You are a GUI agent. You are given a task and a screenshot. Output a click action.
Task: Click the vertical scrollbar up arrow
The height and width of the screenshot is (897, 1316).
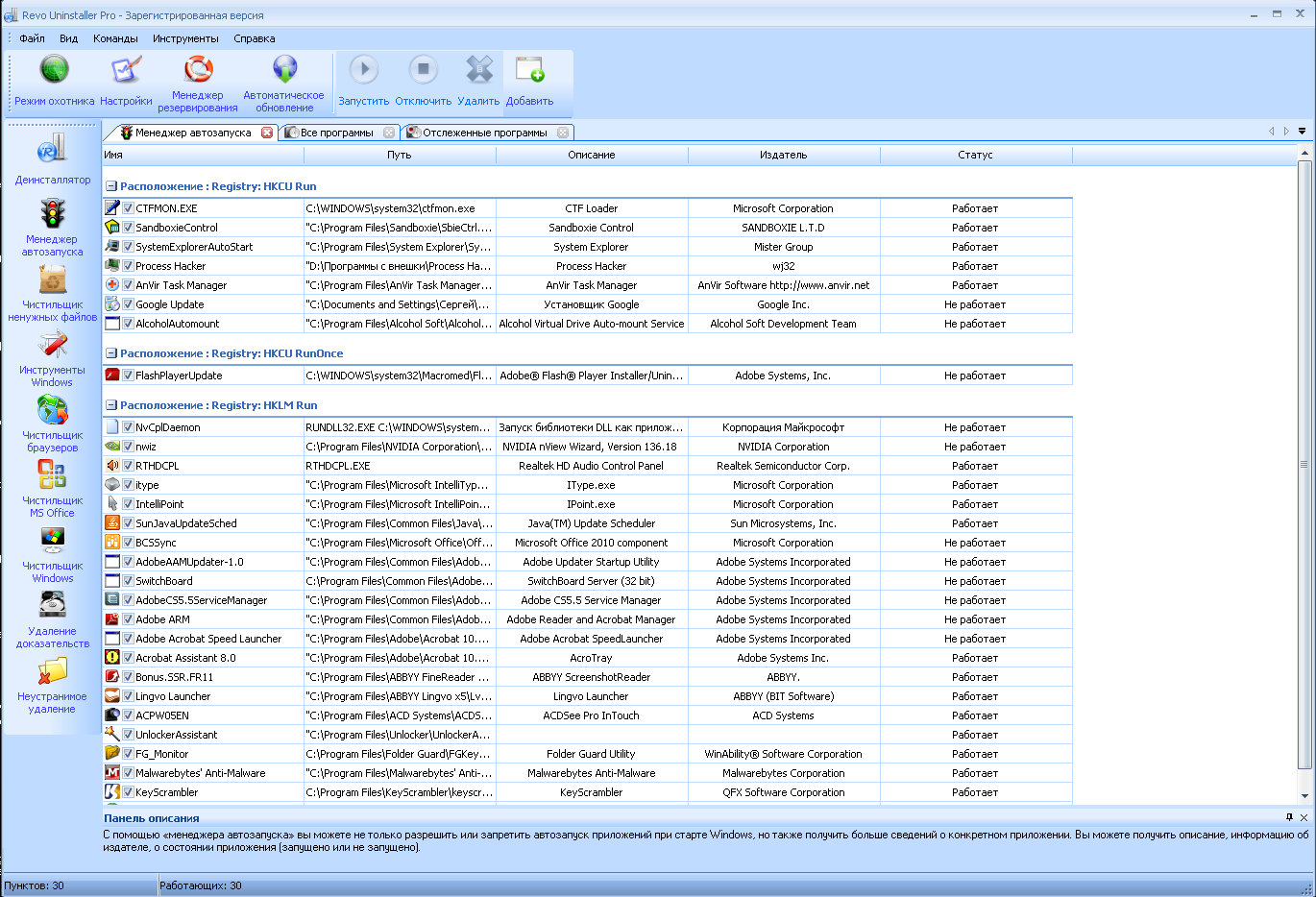(x=1304, y=154)
